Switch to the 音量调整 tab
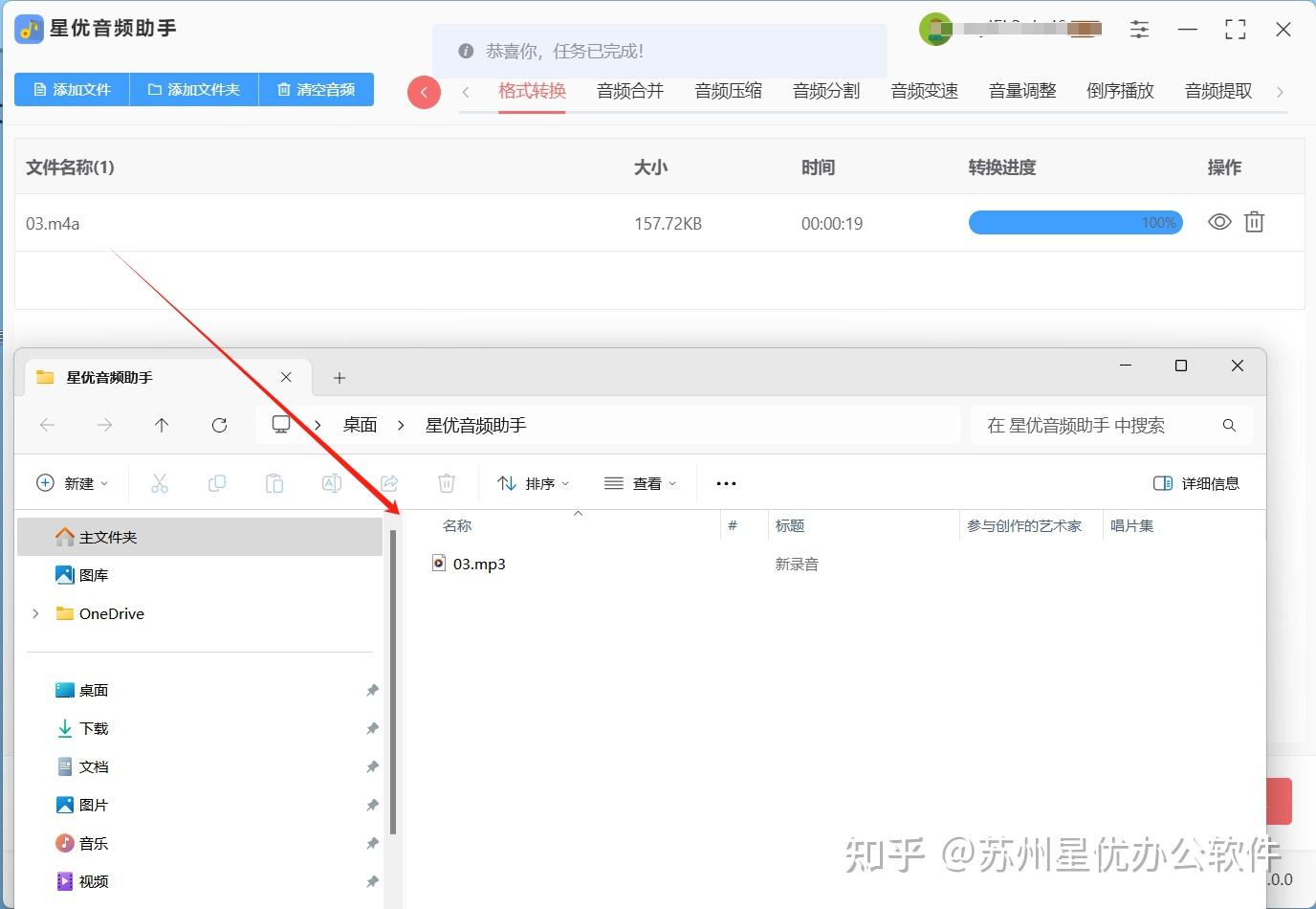Viewport: 1316px width, 909px height. coord(1022,91)
